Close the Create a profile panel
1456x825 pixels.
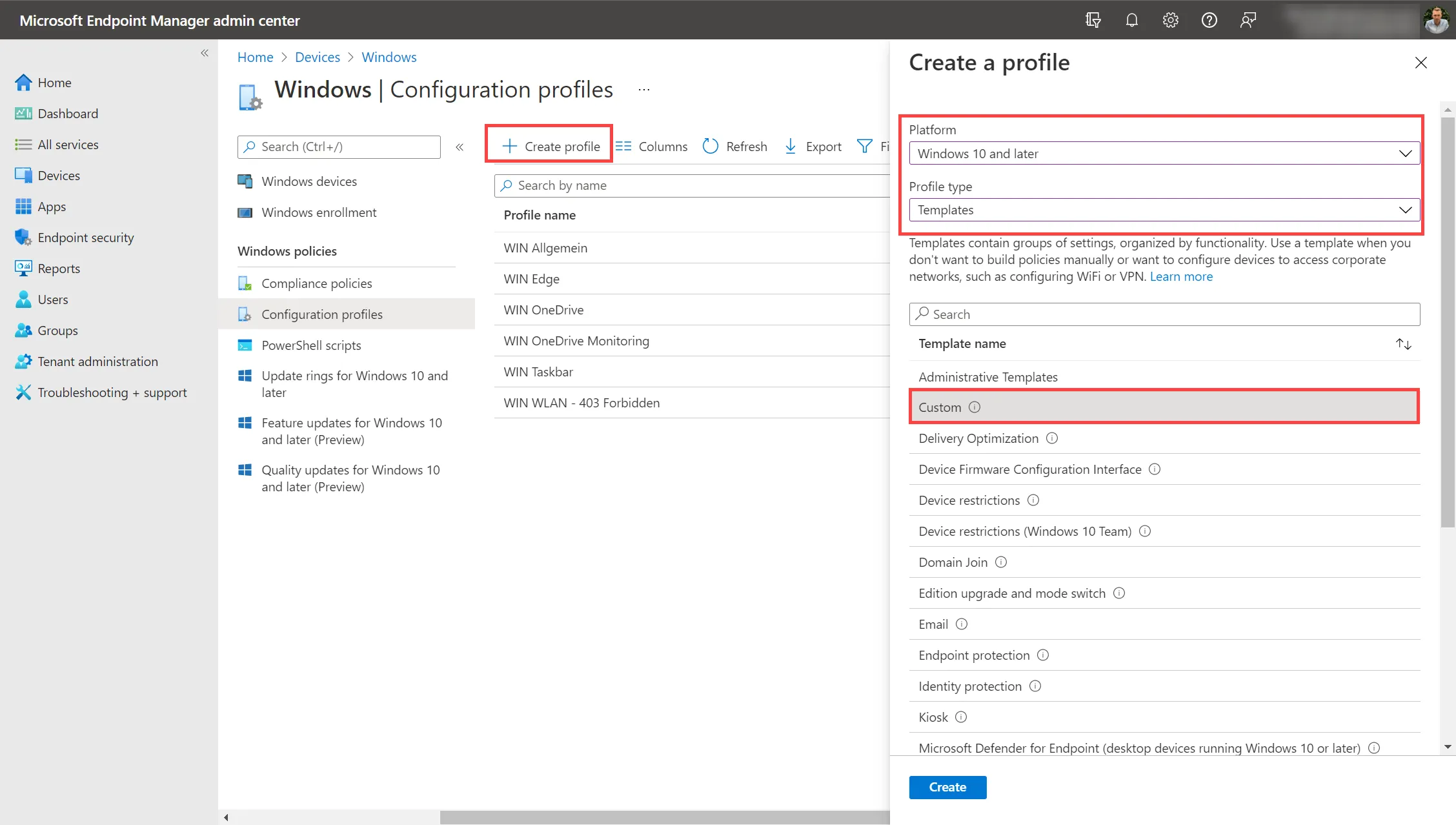click(1421, 63)
